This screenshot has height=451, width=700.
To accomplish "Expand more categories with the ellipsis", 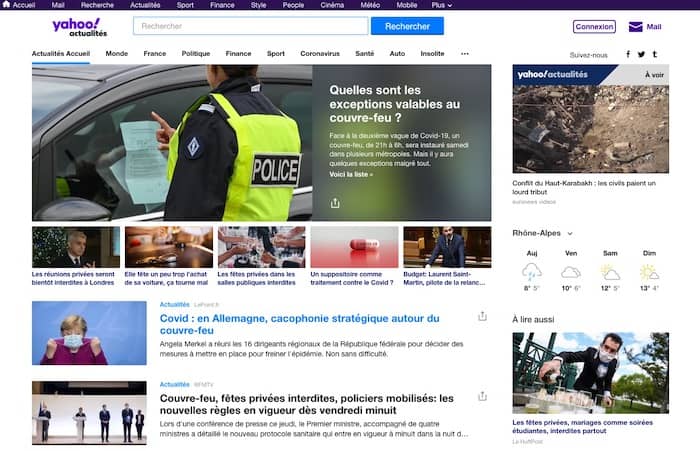I will 464,54.
